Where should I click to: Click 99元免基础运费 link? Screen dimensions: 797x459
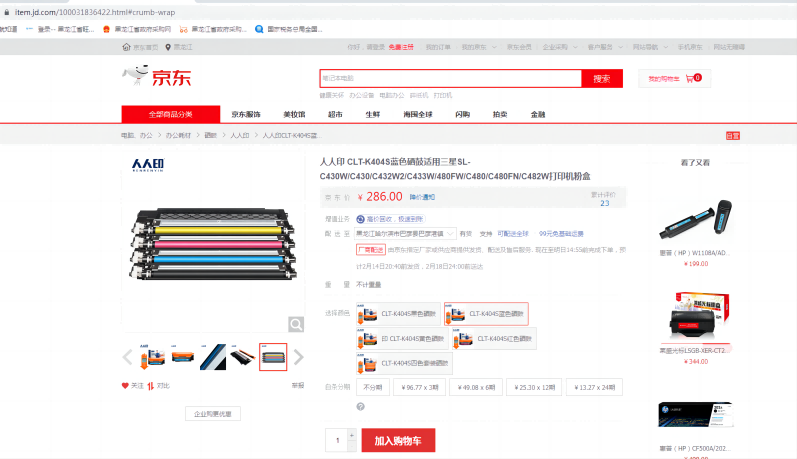(561, 234)
